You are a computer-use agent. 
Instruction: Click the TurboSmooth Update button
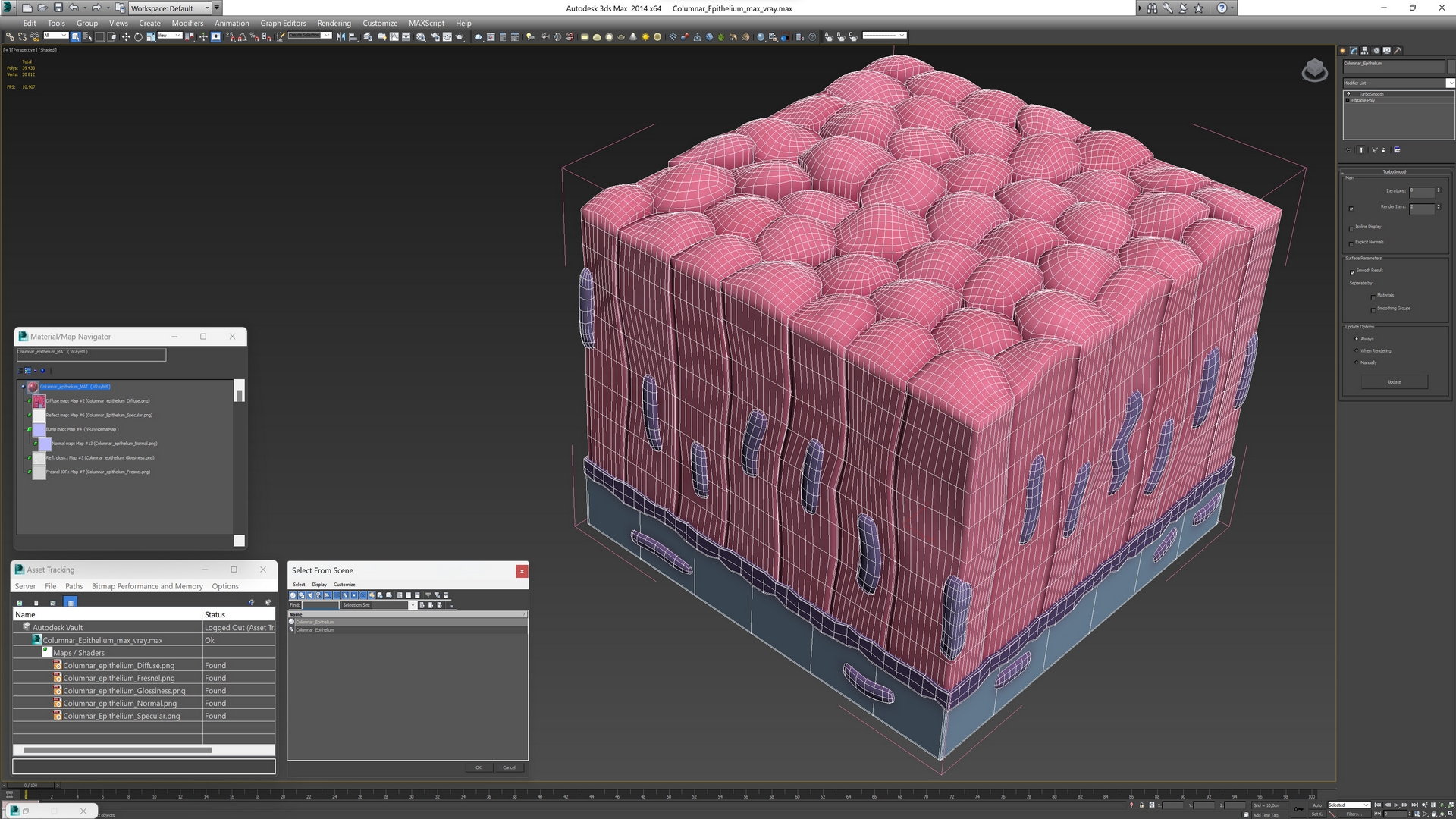pos(1394,382)
